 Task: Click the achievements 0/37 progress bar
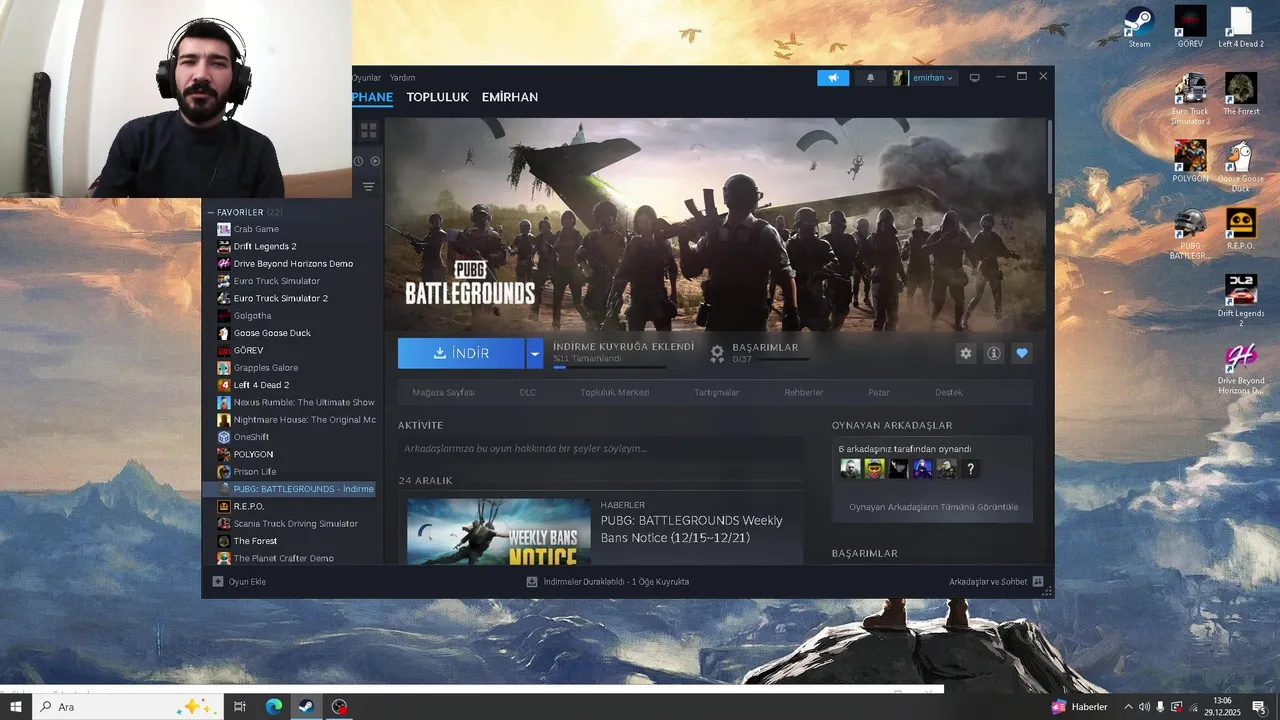[x=783, y=358]
